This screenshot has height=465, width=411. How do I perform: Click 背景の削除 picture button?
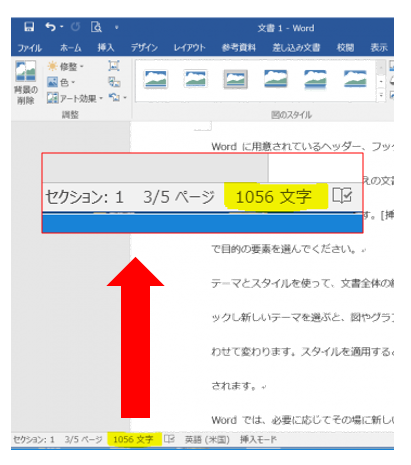click(x=26, y=83)
